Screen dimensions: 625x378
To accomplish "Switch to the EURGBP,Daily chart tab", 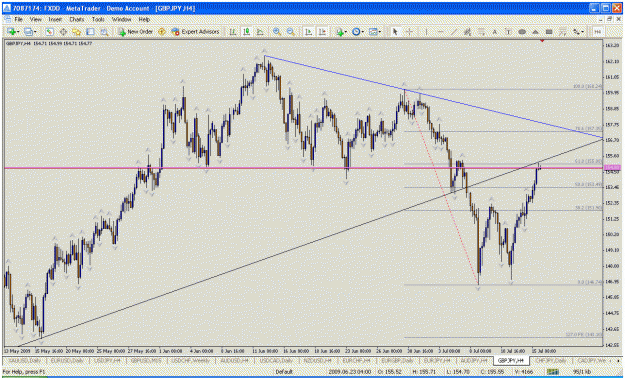I will click(397, 360).
